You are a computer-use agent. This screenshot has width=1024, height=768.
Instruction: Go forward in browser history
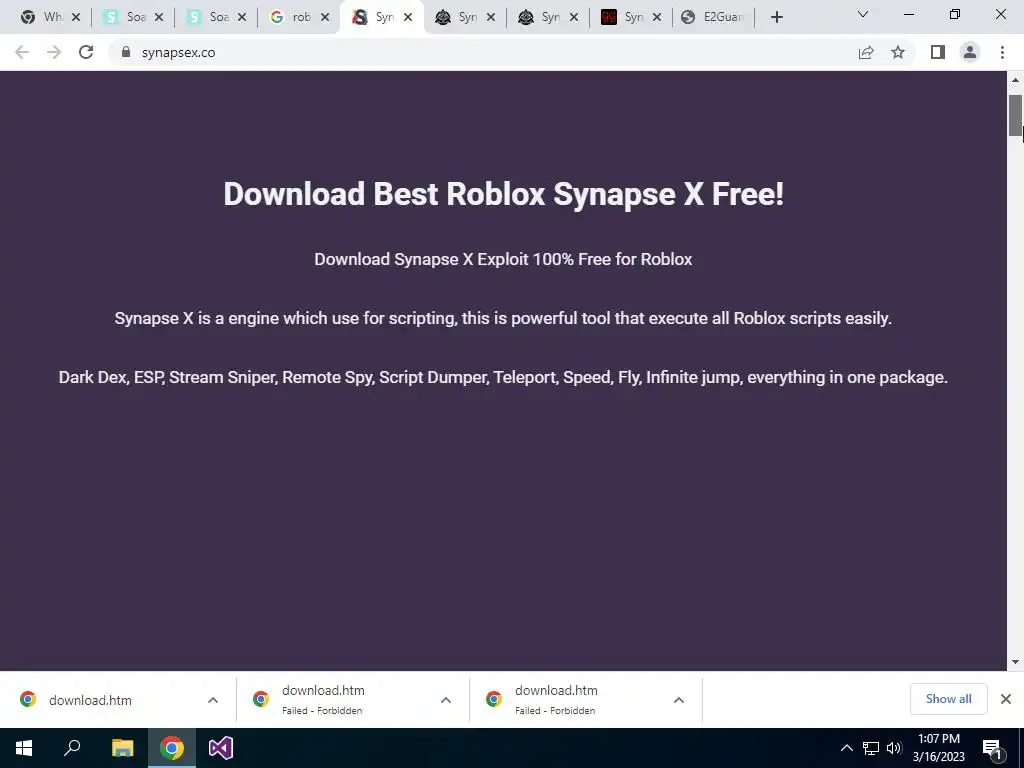click(54, 52)
